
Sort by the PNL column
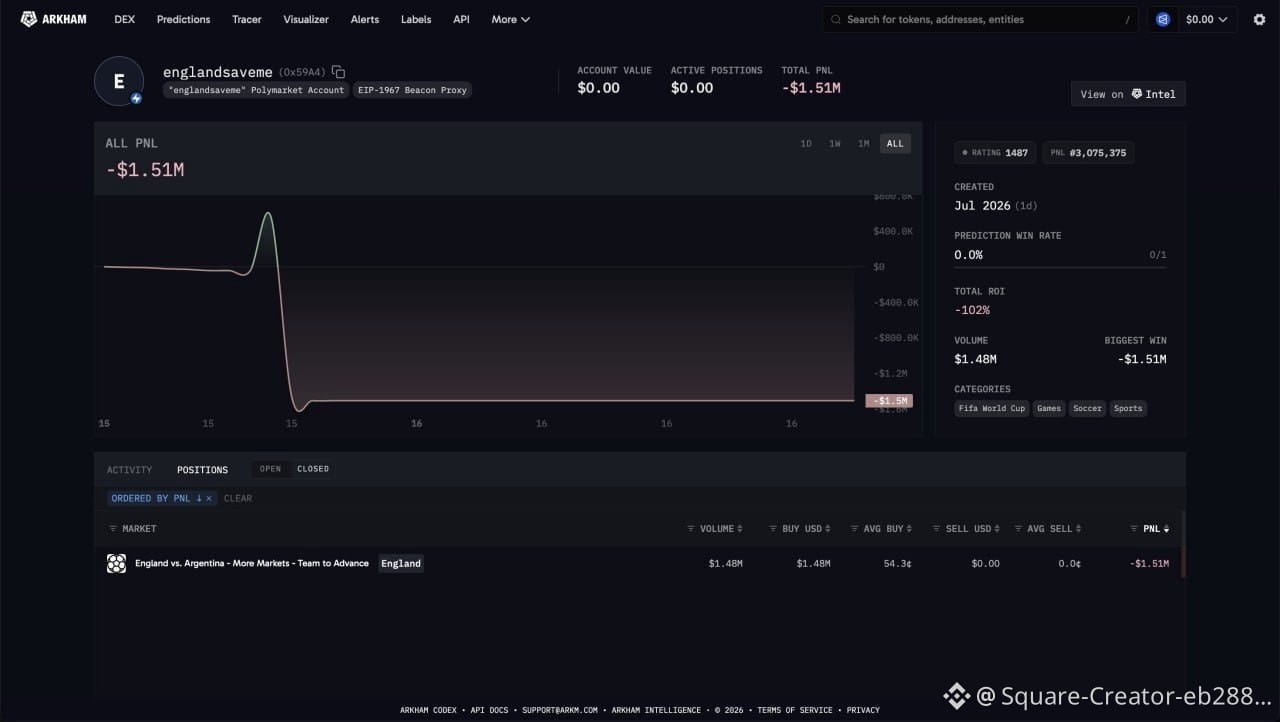point(1156,528)
